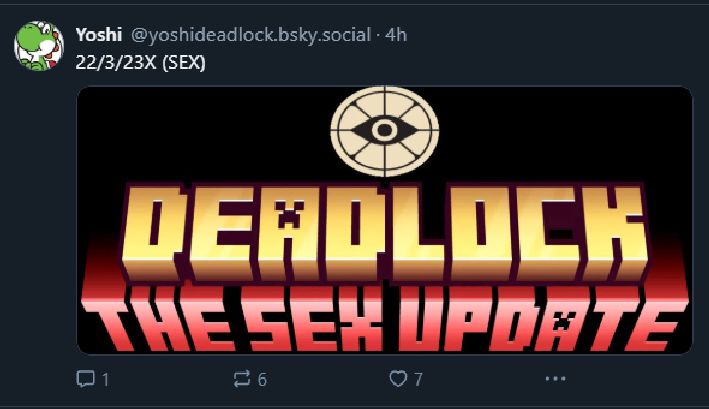Open the post via the 4h timestamp
This screenshot has height=409, width=709.
[x=396, y=35]
